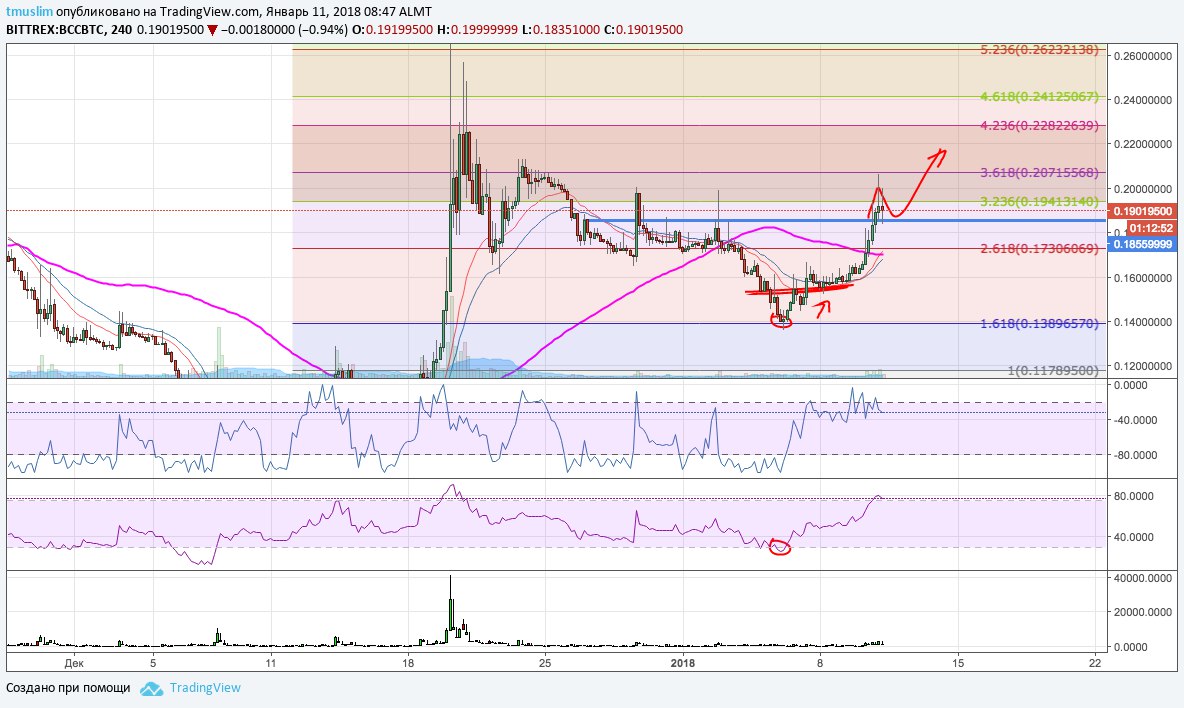Select the 4.236(0.22822639) Fibonacci label
Screen dimensions: 1184x708
tap(1039, 125)
